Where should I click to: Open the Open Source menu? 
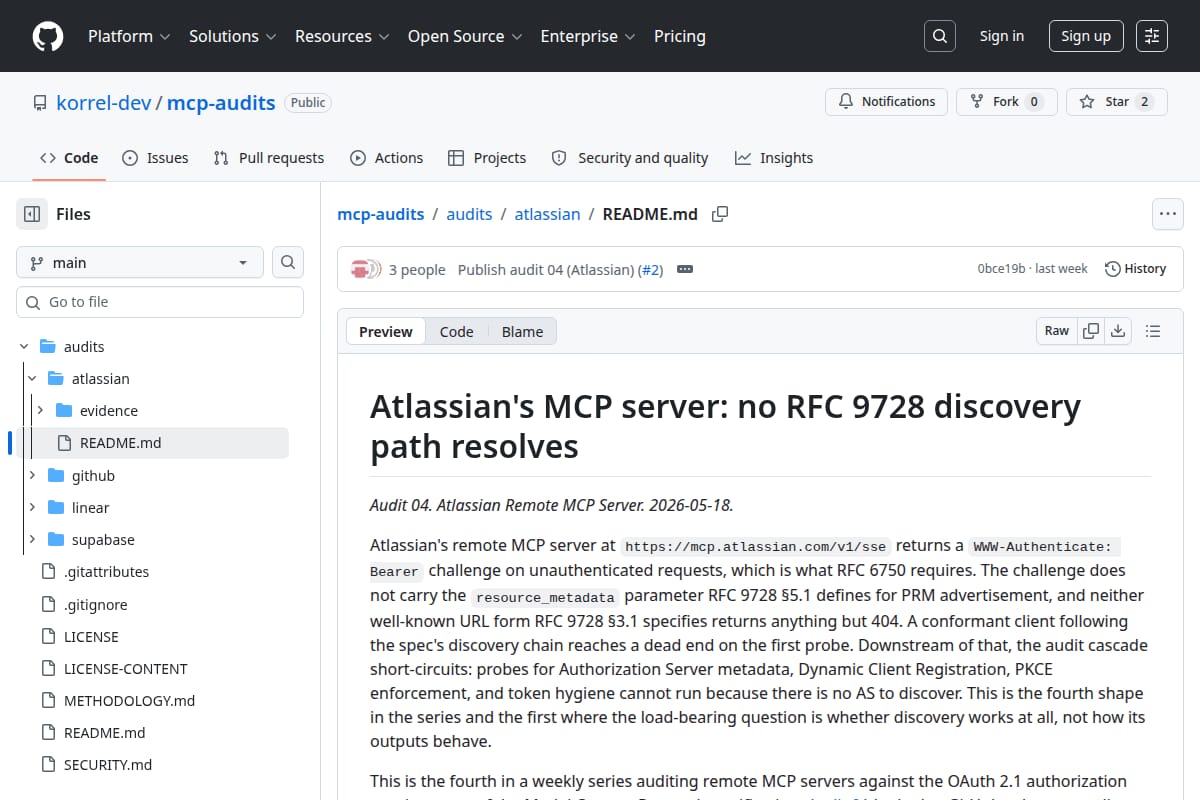click(x=465, y=36)
